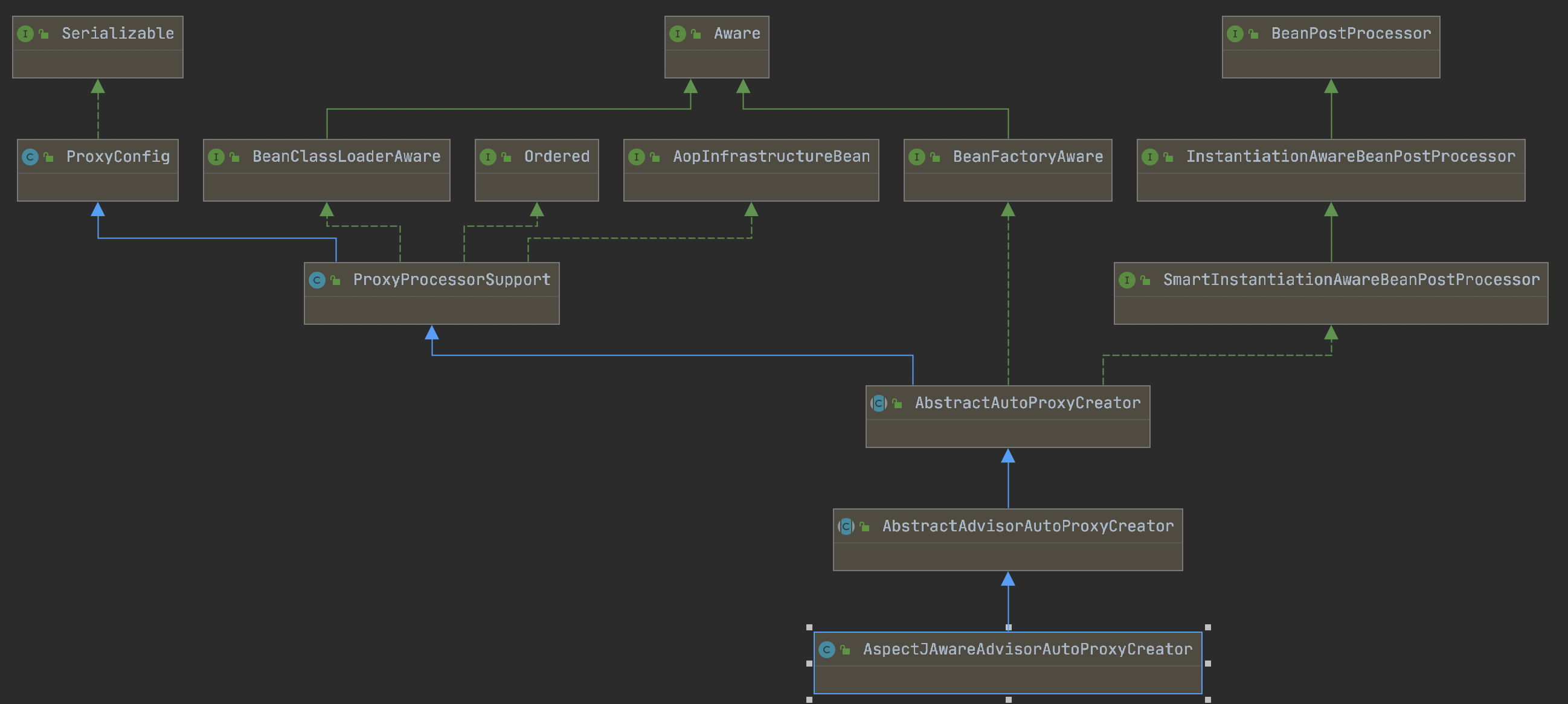Click the visibility lock icon beside AspectJAwareAdvisorAutoProxyCreator

tap(846, 650)
